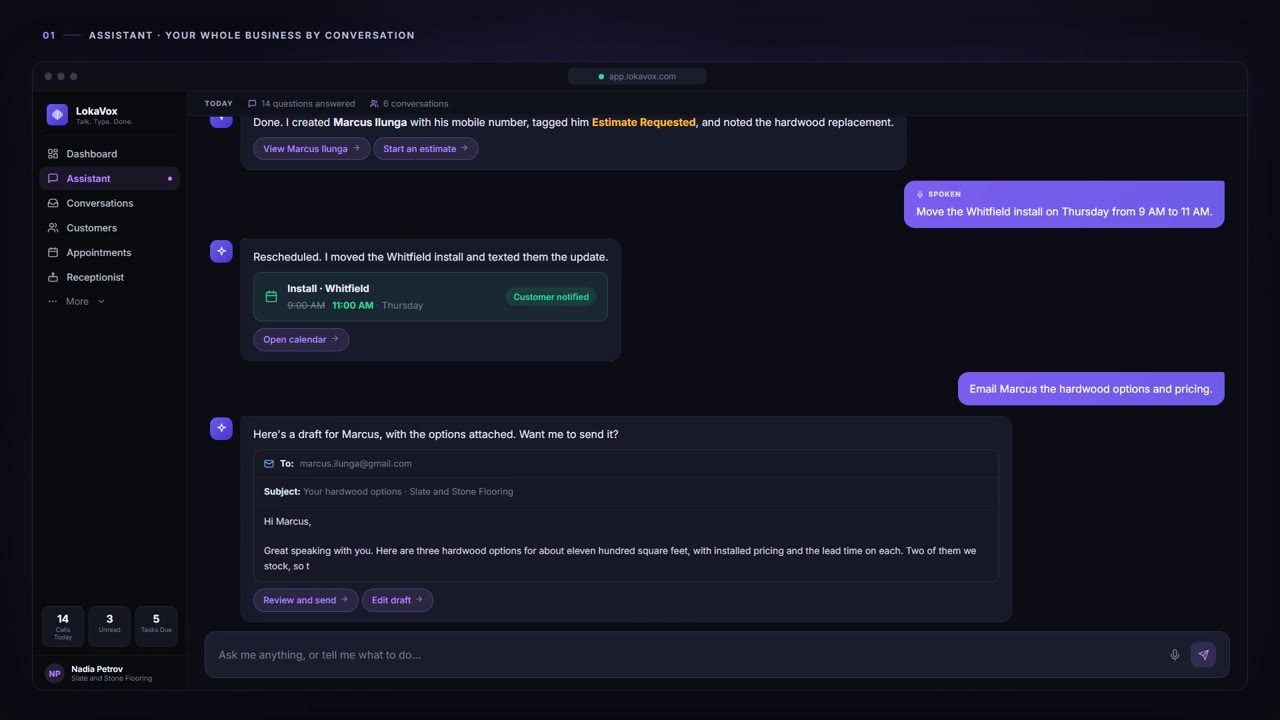The width and height of the screenshot is (1280, 720).
Task: Click Review and send button
Action: pyautogui.click(x=306, y=600)
